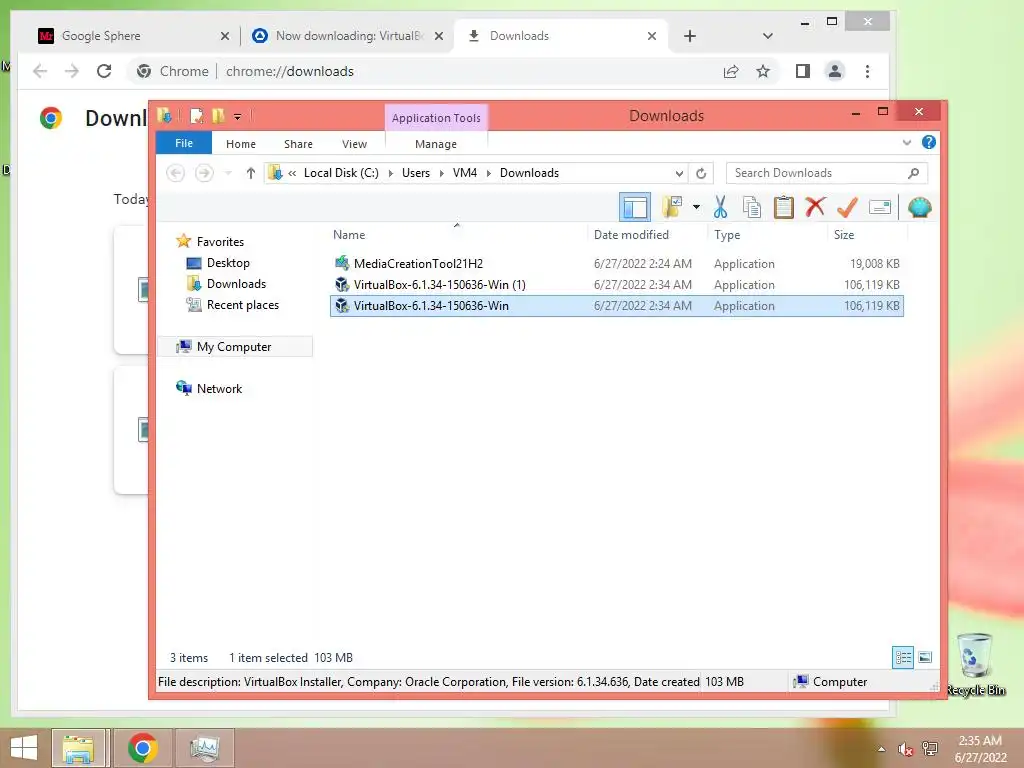The image size is (1024, 768).
Task: Click Explorer Forward navigation arrow
Action: coord(204,173)
